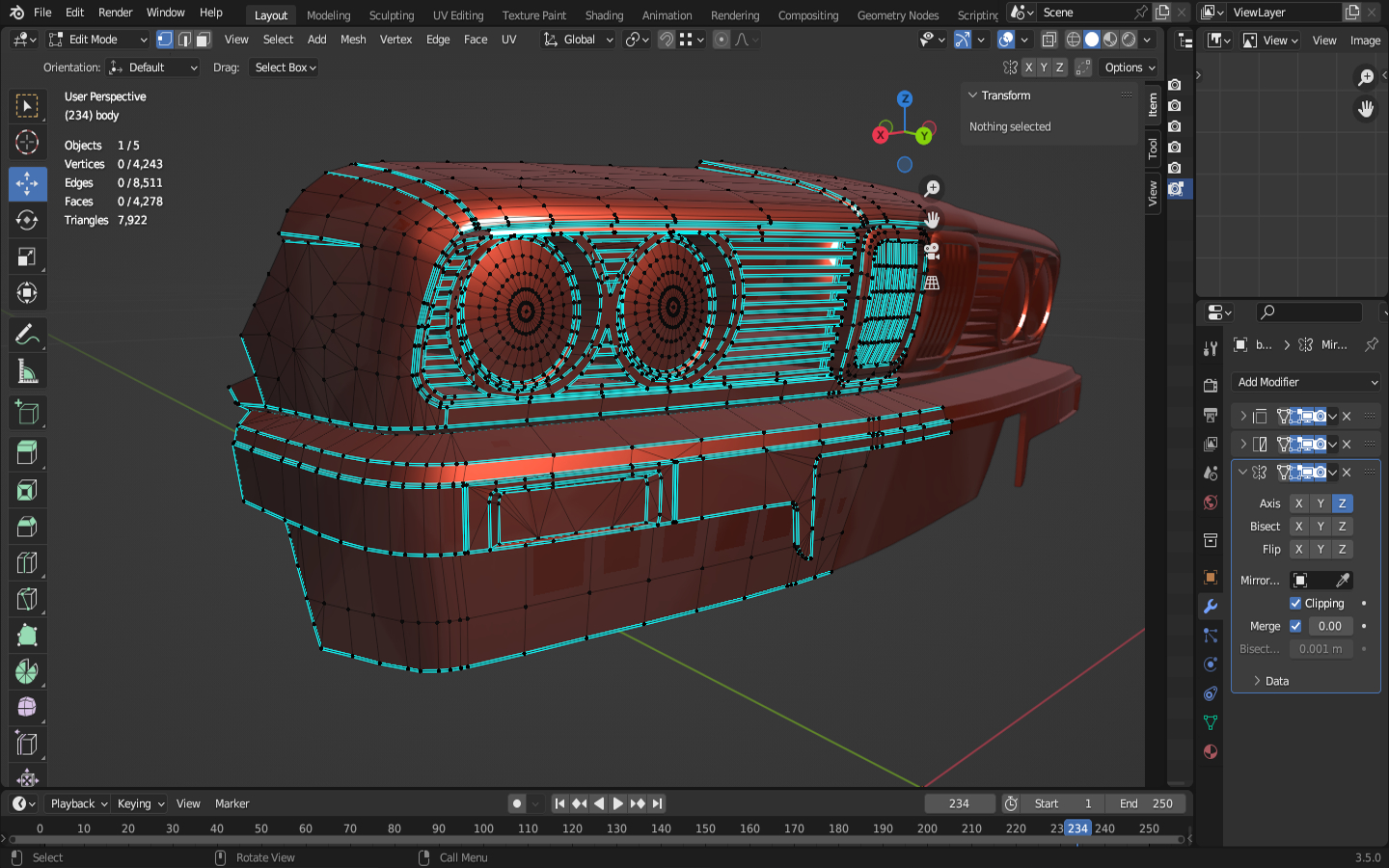Expand the Data section in modifier
Screen dimensions: 1389x868
[x=1269, y=681]
